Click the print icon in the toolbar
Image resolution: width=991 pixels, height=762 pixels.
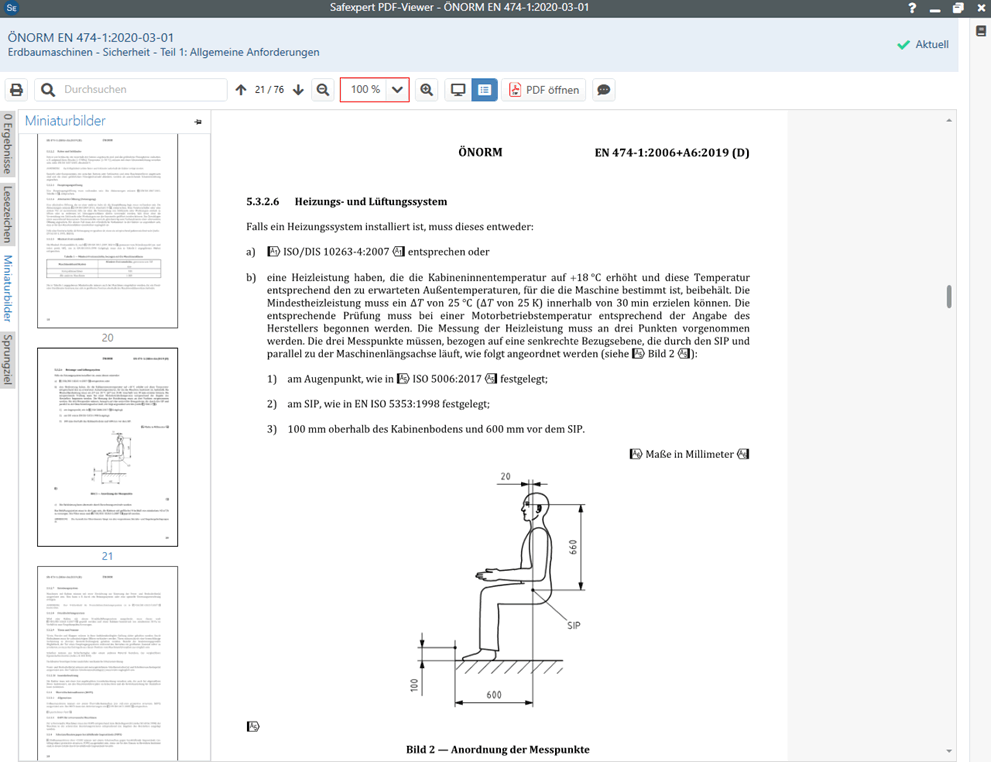(17, 90)
